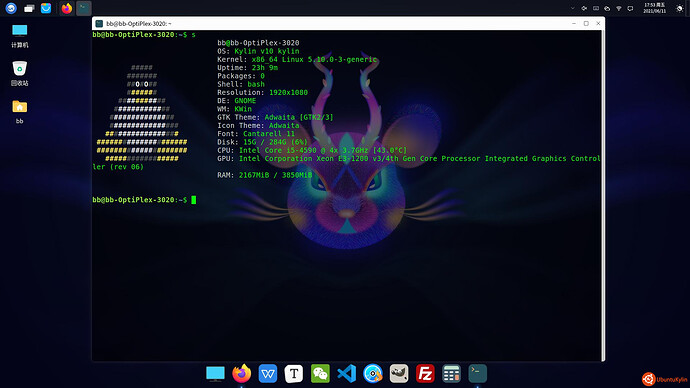The image size is (690, 388).
Task: Open the Wi-Fi network tray icon
Action: [619, 8]
